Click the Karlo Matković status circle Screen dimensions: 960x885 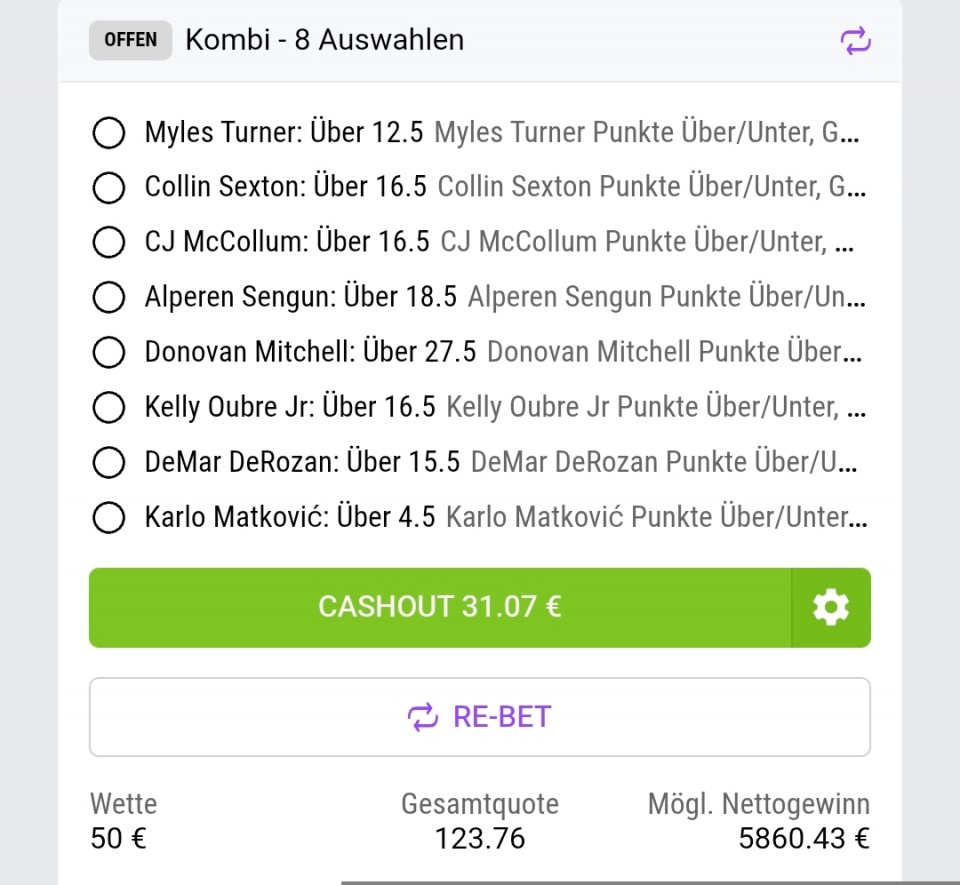click(x=108, y=517)
